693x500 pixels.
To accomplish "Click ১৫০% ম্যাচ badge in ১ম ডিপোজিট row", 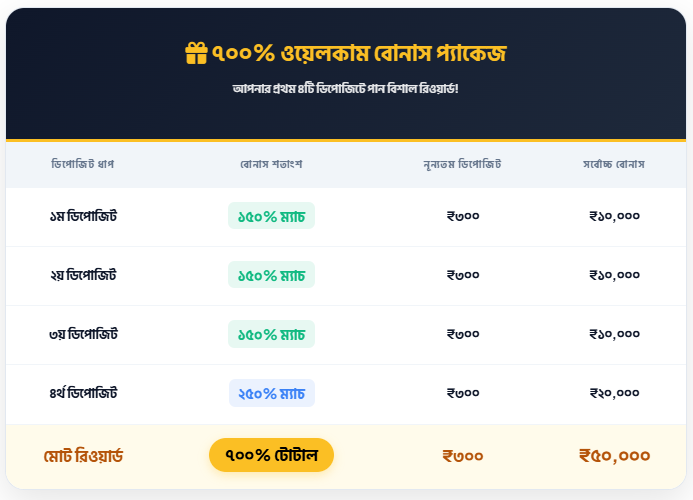I will tap(271, 216).
